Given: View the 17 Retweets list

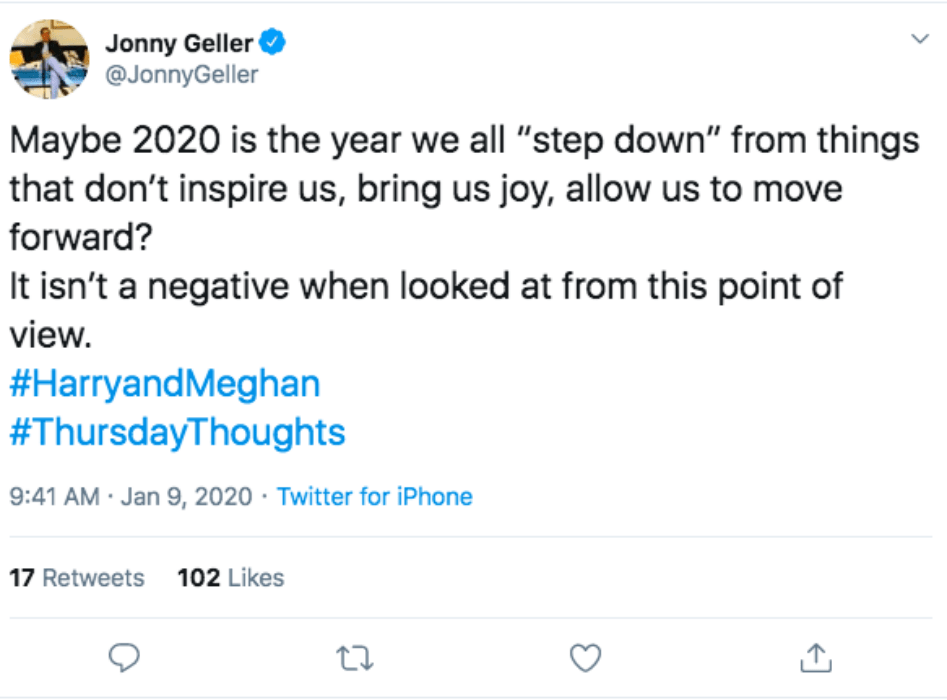Looking at the screenshot, I should tap(77, 578).
